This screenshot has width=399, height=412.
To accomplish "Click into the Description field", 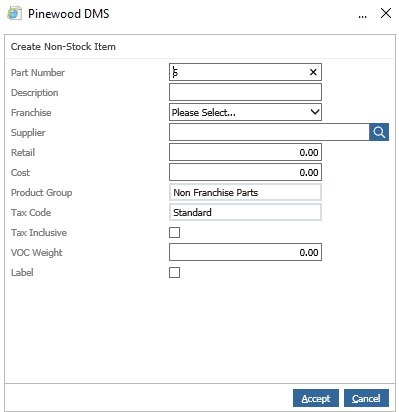I will click(245, 92).
